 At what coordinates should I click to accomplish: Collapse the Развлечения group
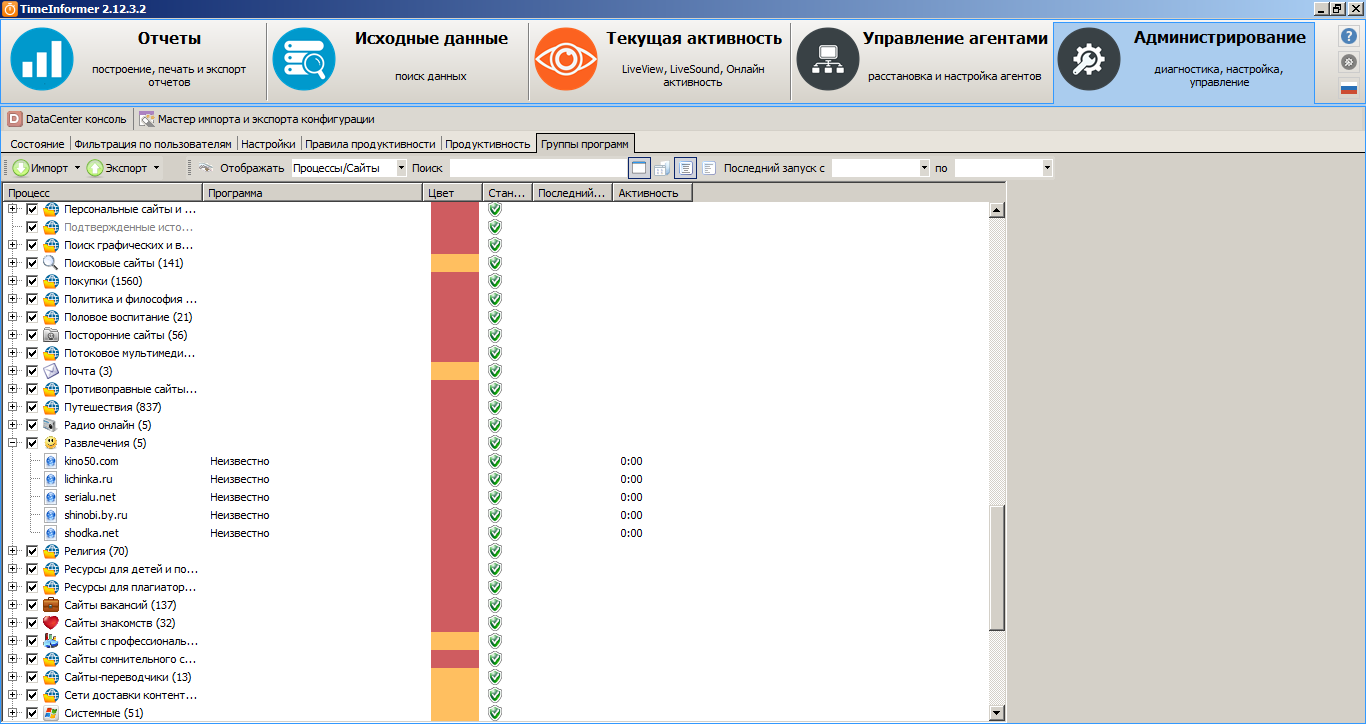click(x=13, y=443)
